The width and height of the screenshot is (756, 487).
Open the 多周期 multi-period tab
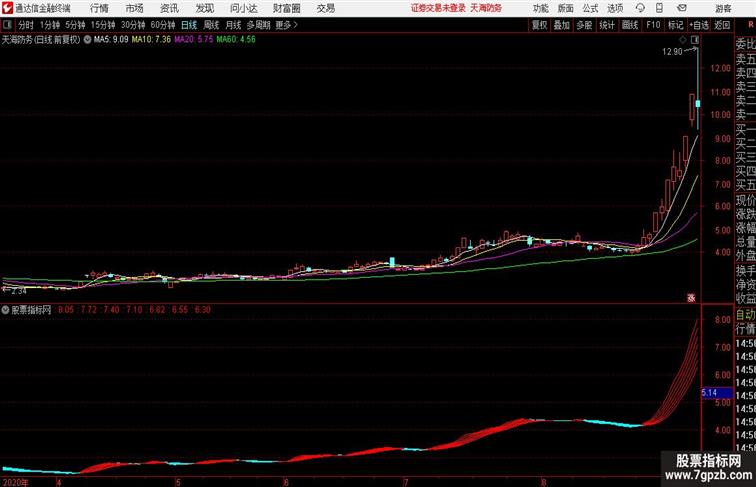point(258,25)
